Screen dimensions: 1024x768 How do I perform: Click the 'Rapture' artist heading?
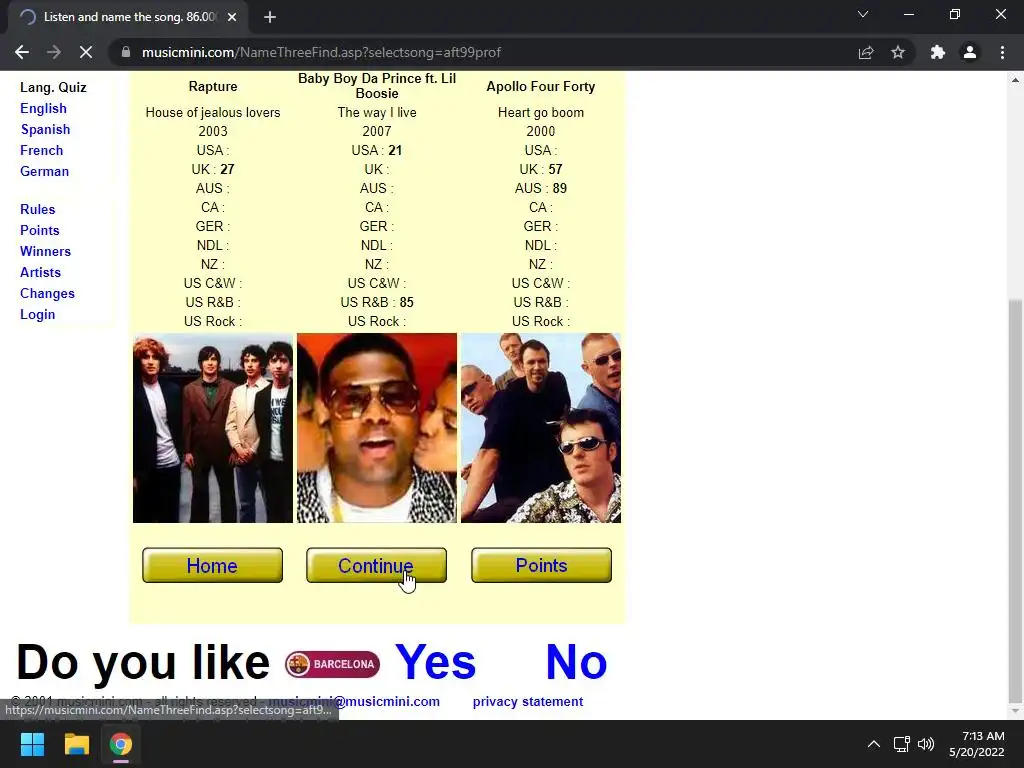point(213,87)
